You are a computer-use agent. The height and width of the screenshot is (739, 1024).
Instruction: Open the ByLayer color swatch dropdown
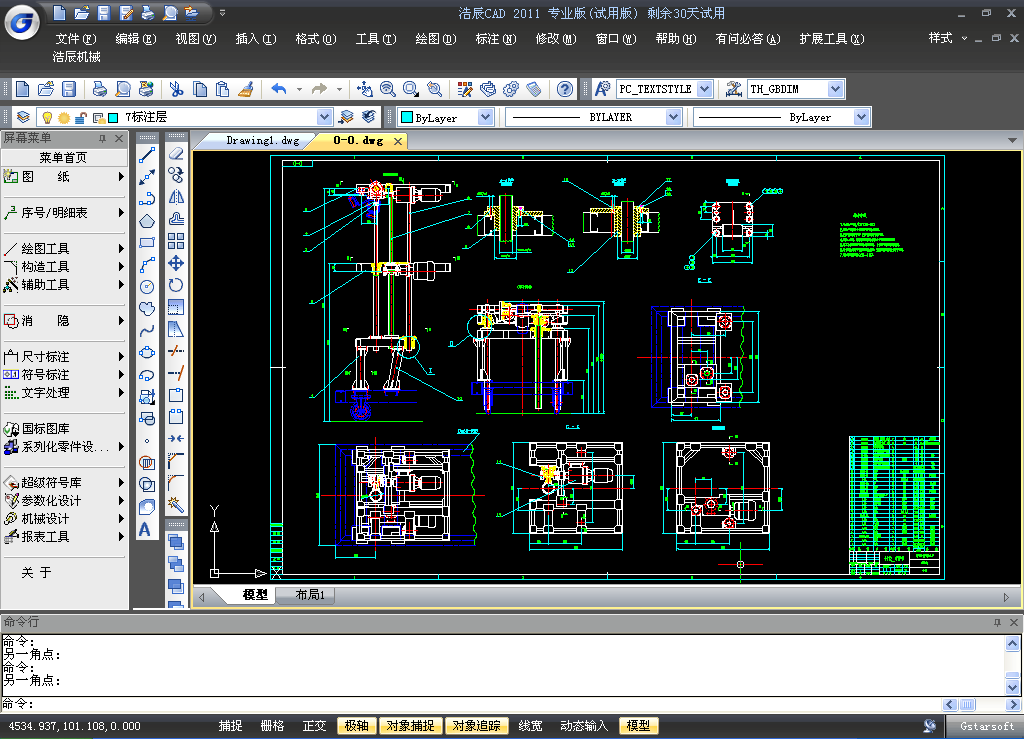[x=485, y=117]
